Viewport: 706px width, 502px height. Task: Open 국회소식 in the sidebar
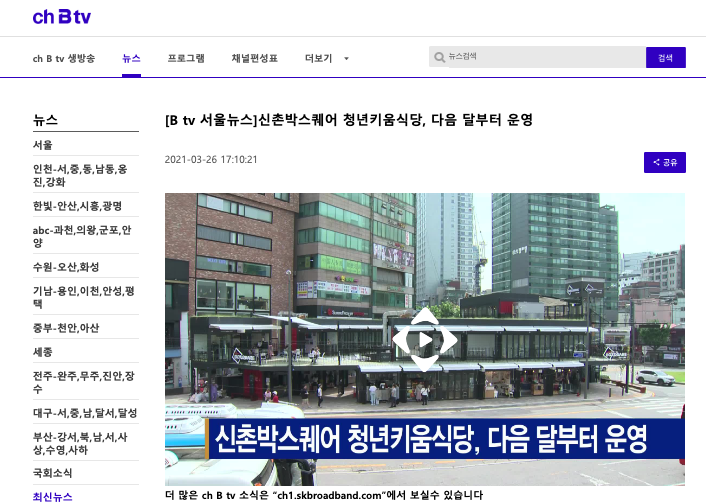(86, 473)
